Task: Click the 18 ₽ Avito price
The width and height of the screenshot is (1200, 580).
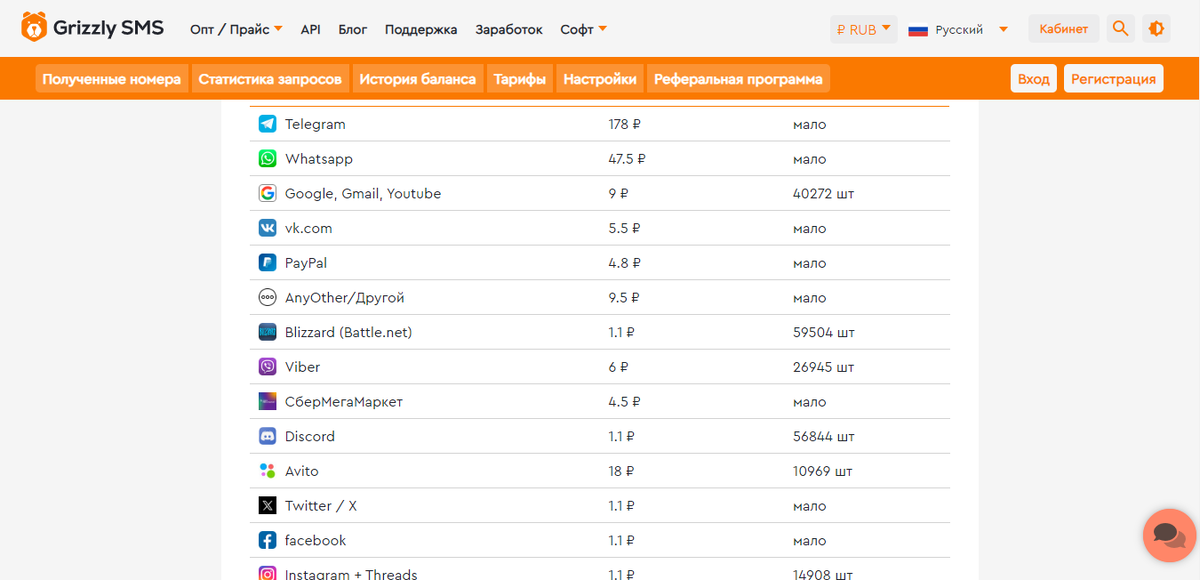Action: pos(621,471)
